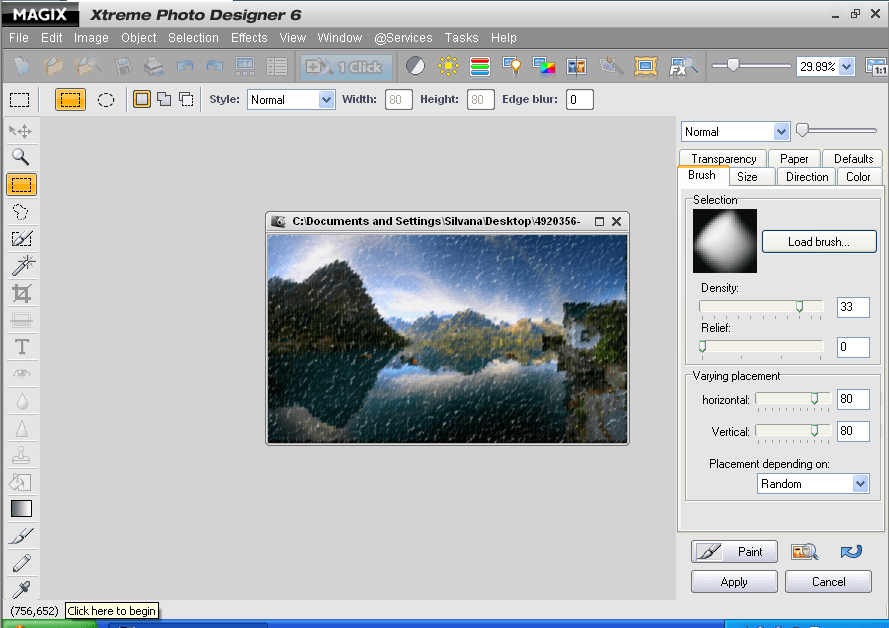Select the Clone Stamp tool
This screenshot has width=889, height=628.
pos(20,454)
